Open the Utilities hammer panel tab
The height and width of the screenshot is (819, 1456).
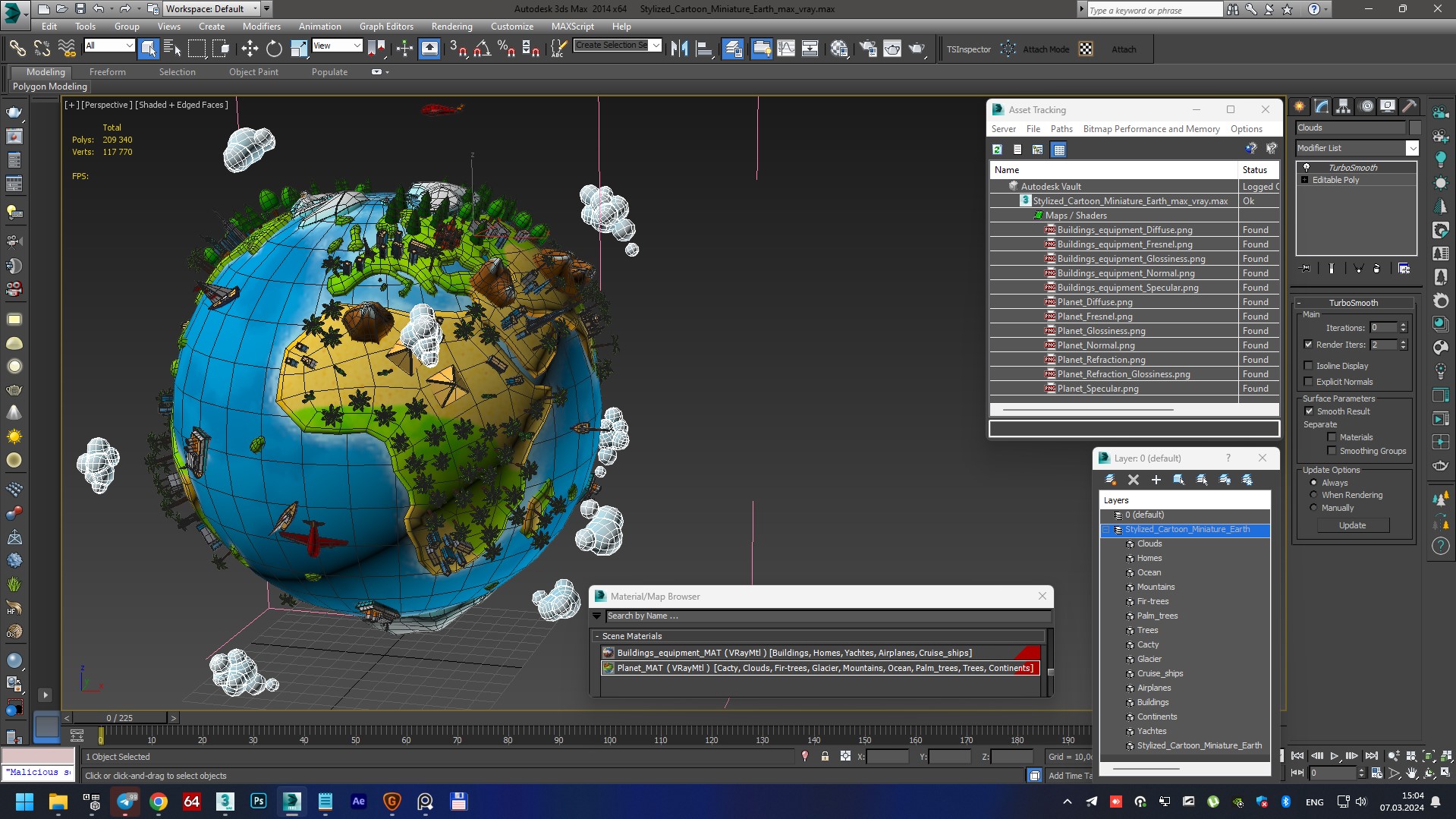(1410, 106)
